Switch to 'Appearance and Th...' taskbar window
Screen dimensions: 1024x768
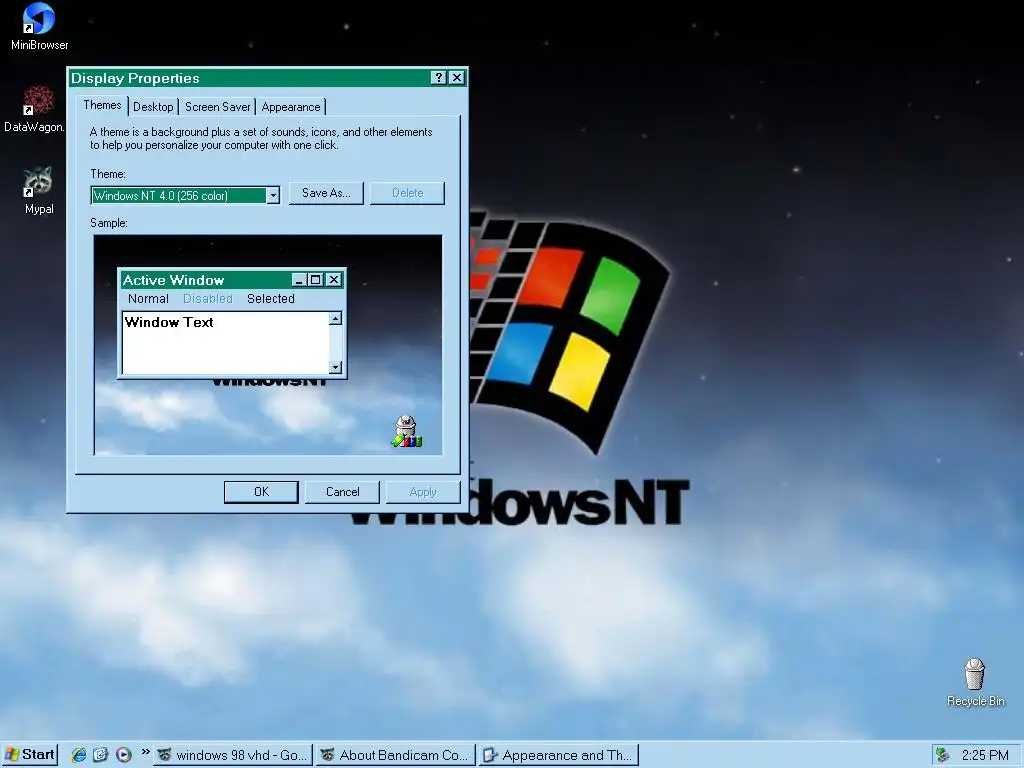click(558, 755)
